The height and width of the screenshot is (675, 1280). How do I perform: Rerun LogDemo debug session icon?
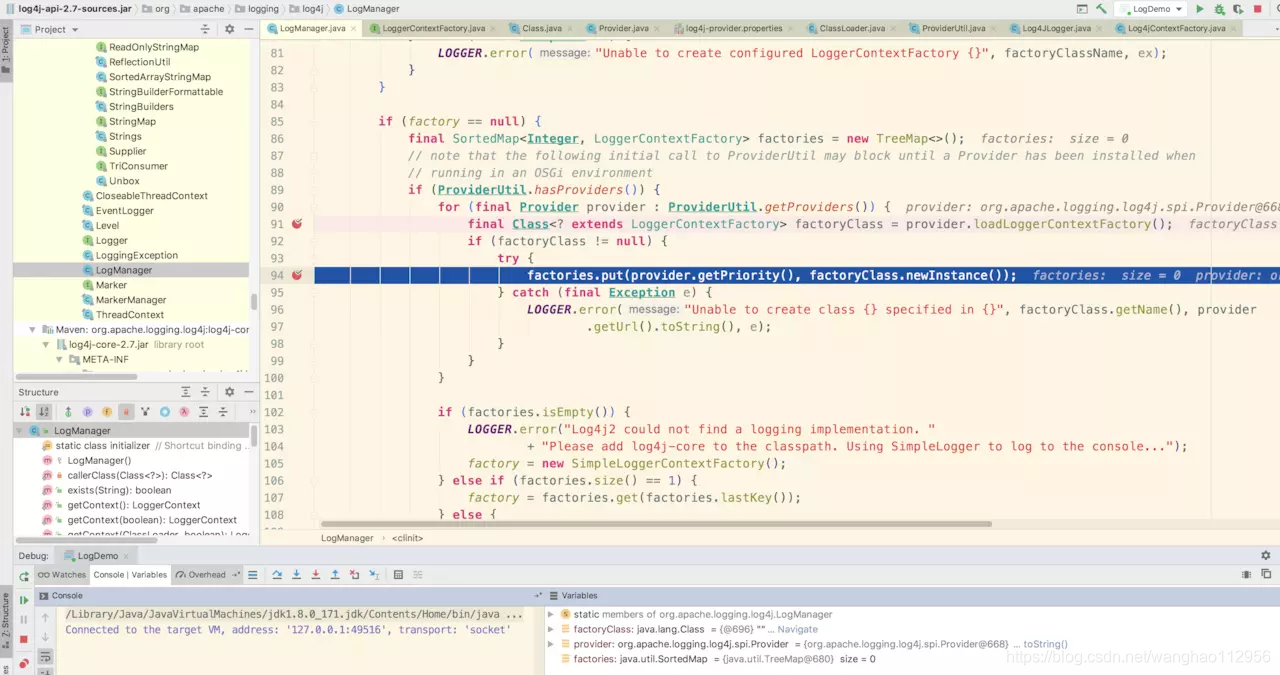23,576
